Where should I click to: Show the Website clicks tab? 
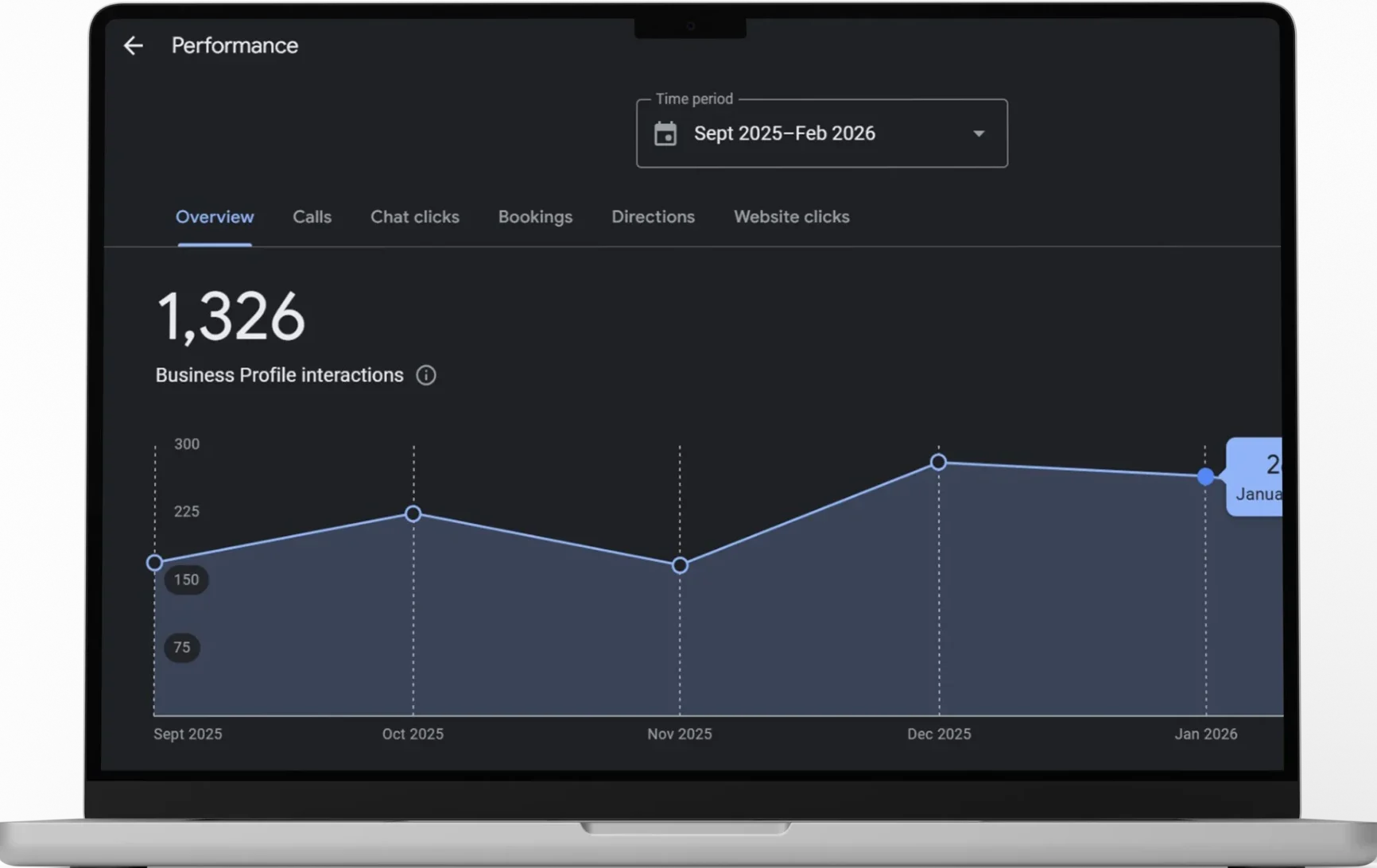click(x=791, y=217)
